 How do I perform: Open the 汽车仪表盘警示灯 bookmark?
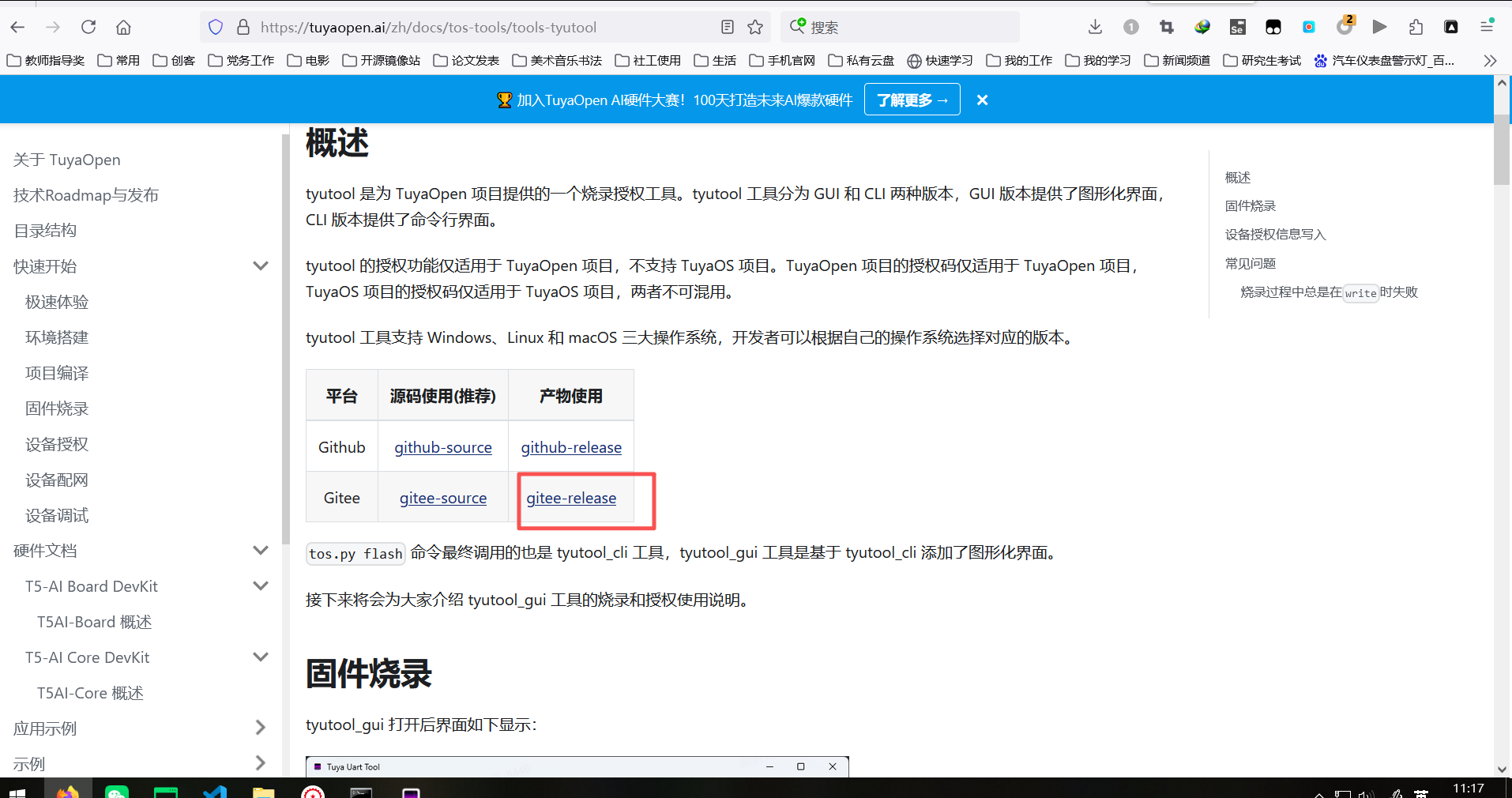point(1384,61)
